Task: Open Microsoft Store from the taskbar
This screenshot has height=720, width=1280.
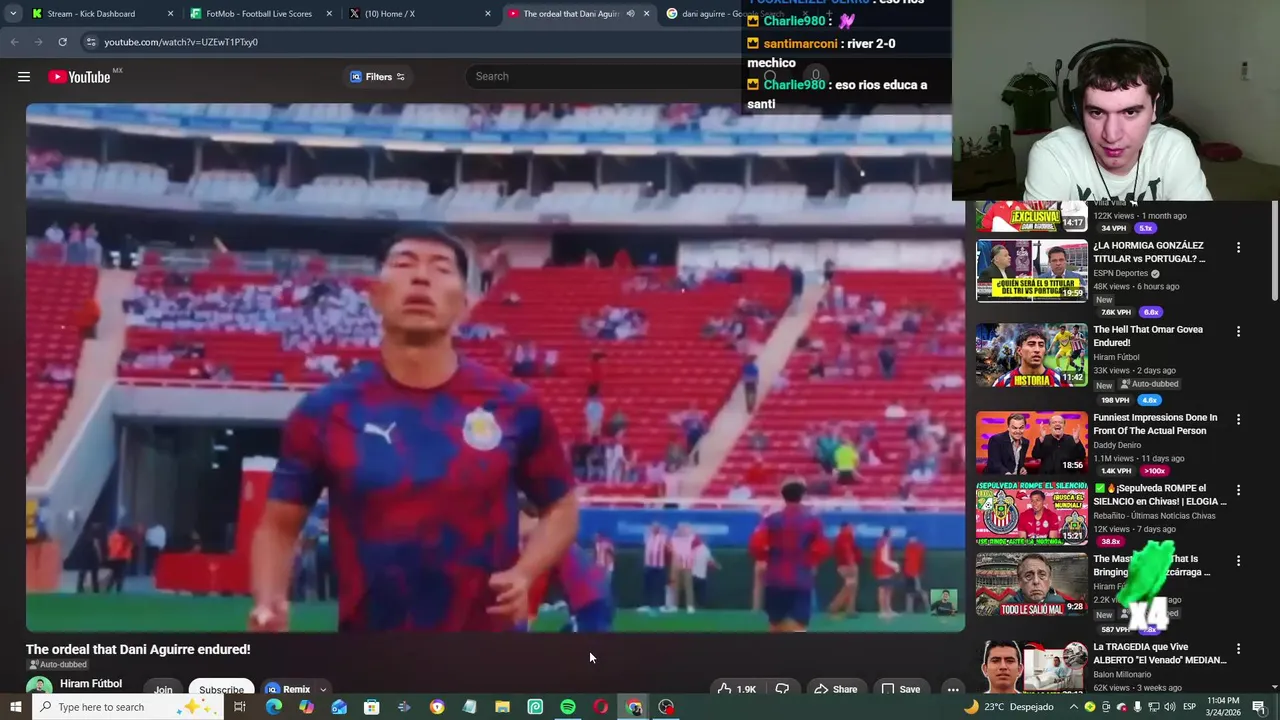Action: click(371, 707)
